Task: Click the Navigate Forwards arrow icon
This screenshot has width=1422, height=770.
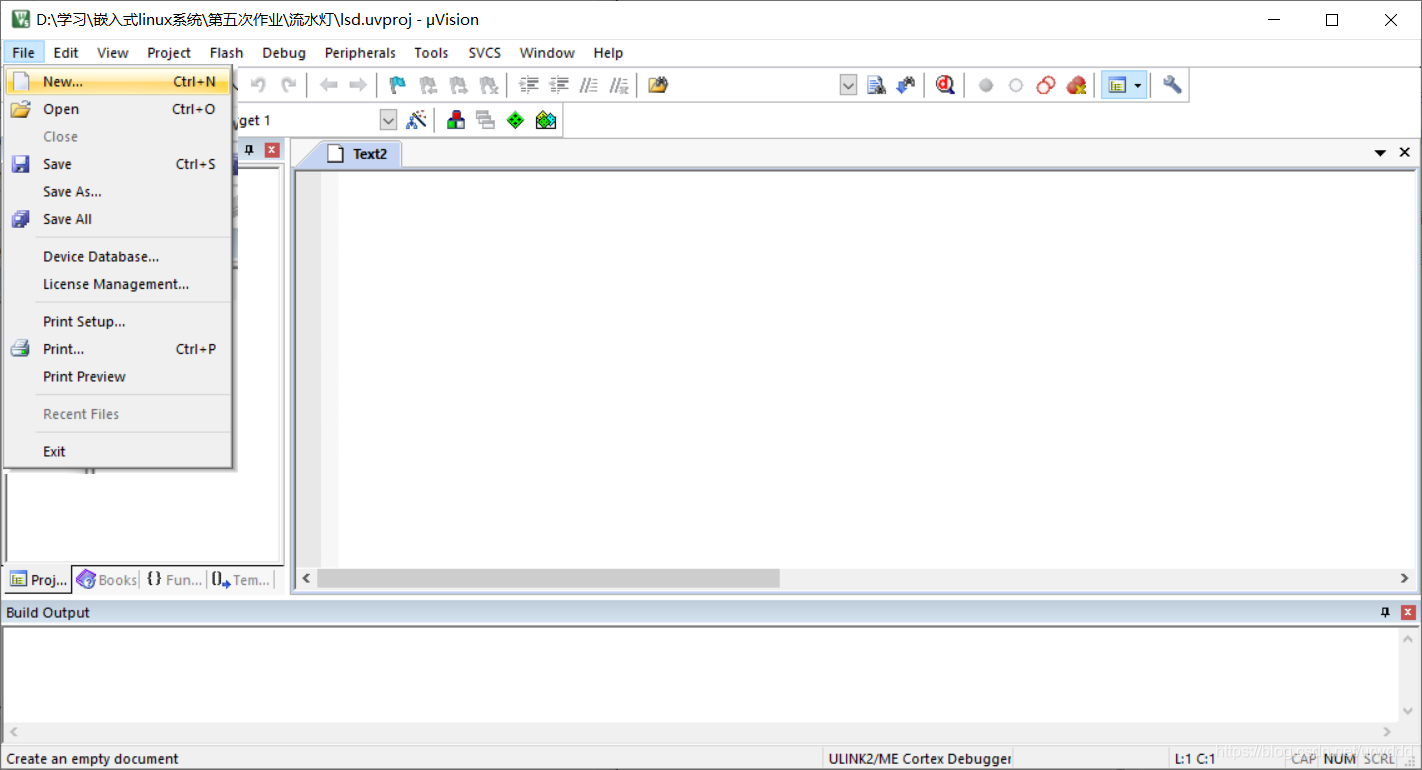Action: 357,85
